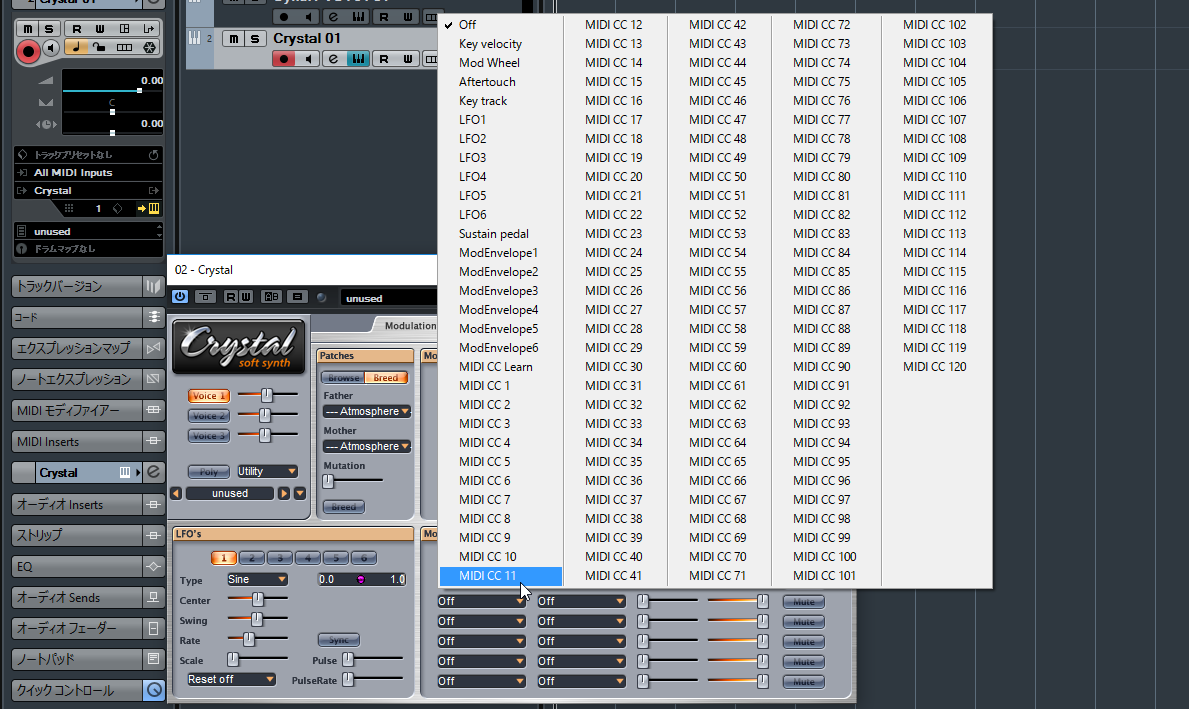The height and width of the screenshot is (709, 1189).
Task: Toggle Write automation on Crystal 01 track
Action: click(407, 58)
